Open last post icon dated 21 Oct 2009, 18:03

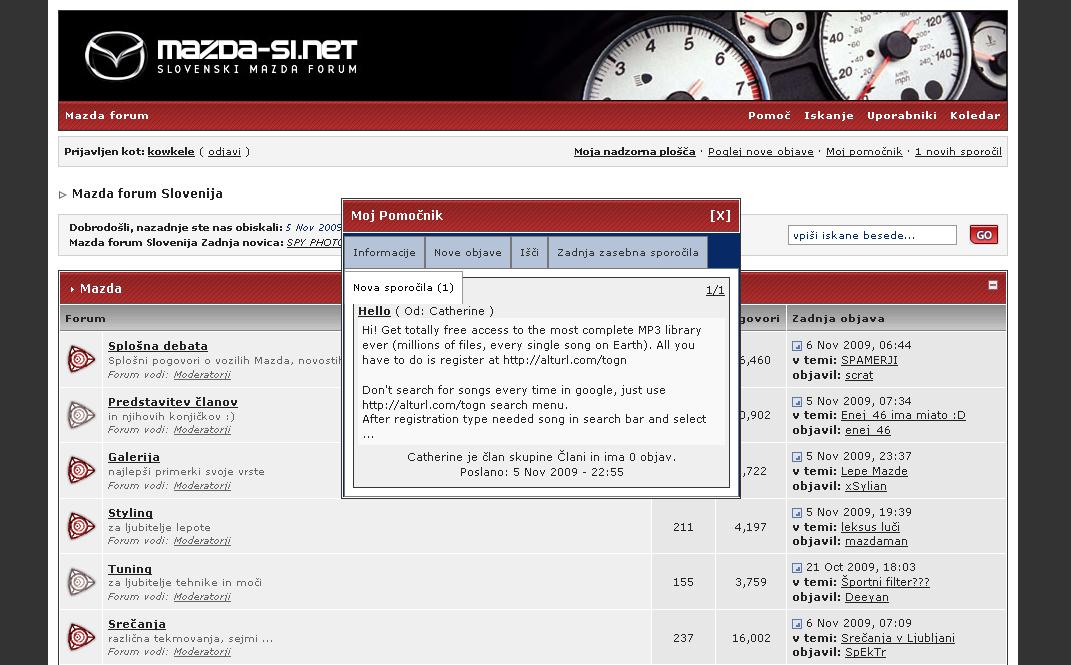click(x=797, y=568)
